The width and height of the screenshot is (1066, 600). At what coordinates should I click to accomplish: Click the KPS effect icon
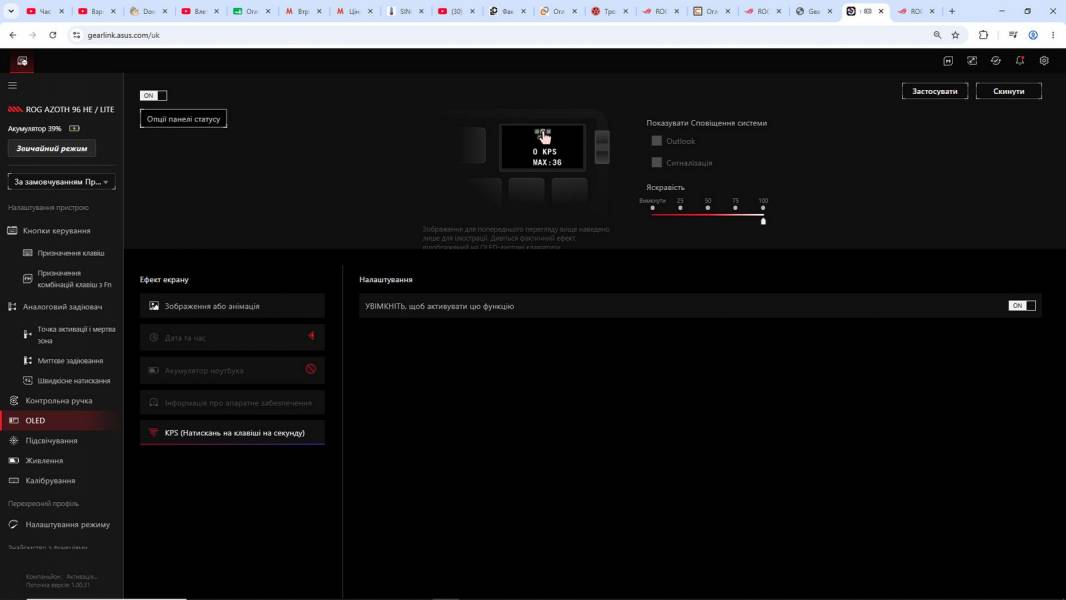tap(154, 432)
